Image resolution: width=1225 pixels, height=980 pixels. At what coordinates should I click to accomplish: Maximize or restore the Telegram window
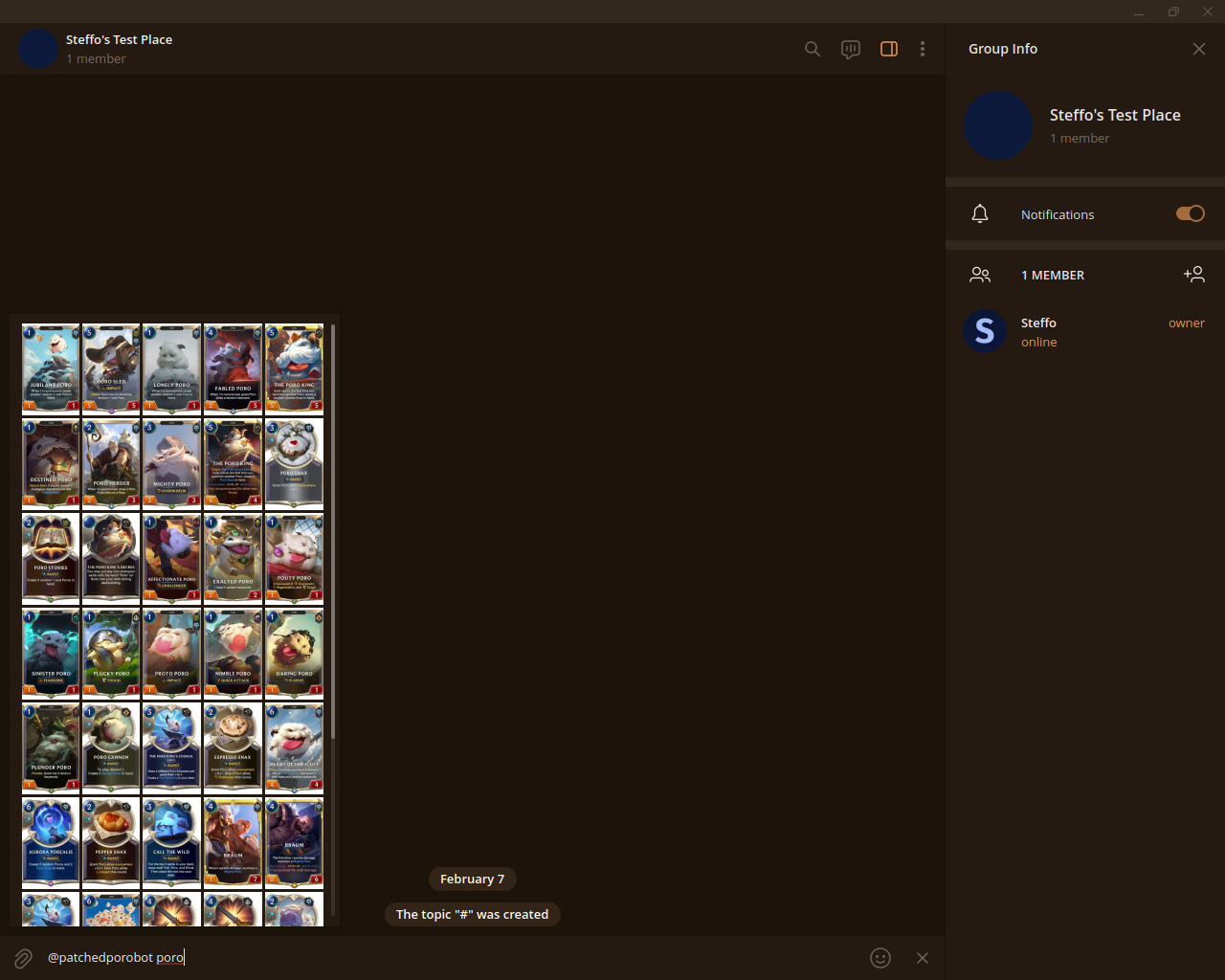pyautogui.click(x=1173, y=11)
